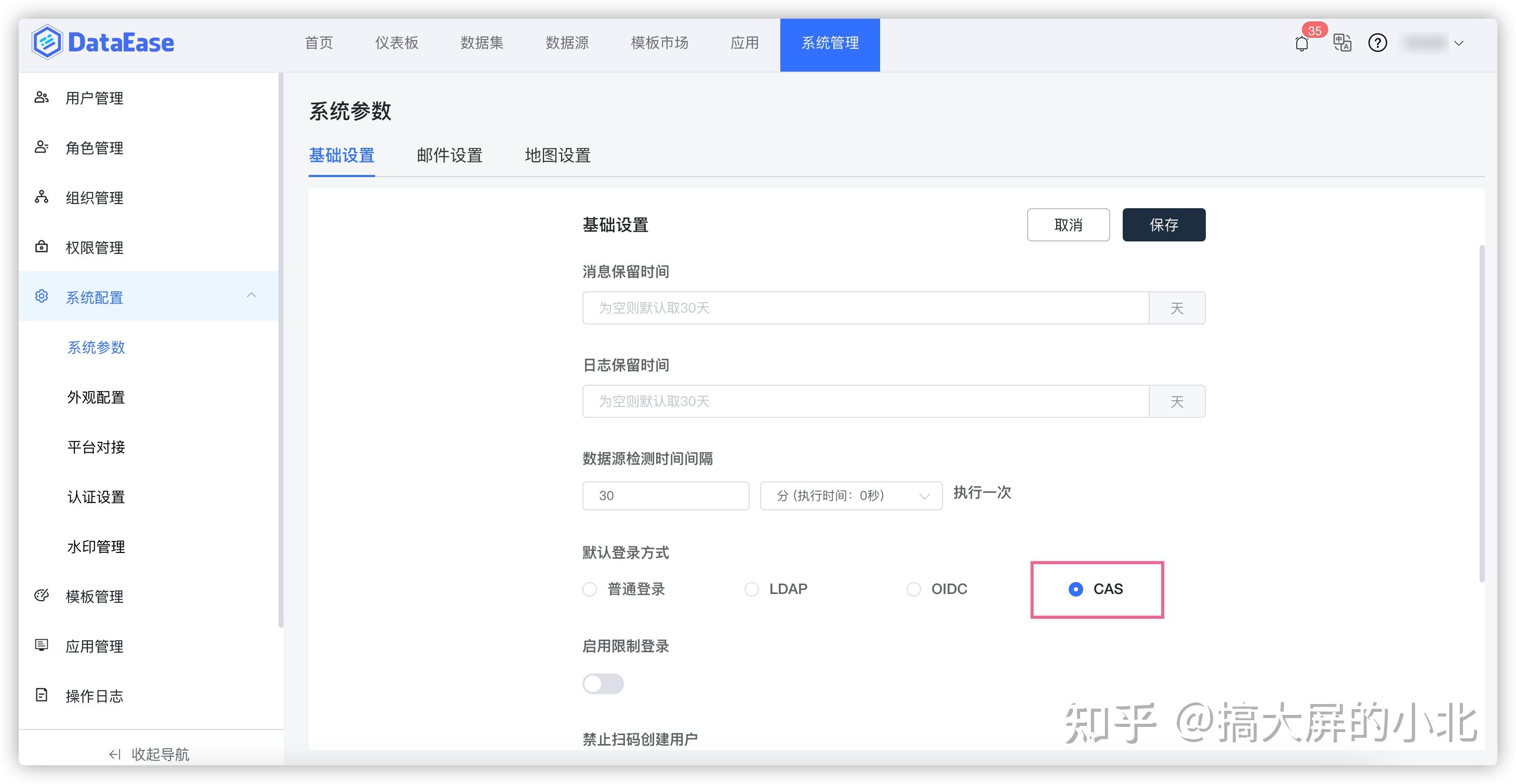1516x784 pixels.
Task: Choose LDAP as default login method
Action: [752, 589]
